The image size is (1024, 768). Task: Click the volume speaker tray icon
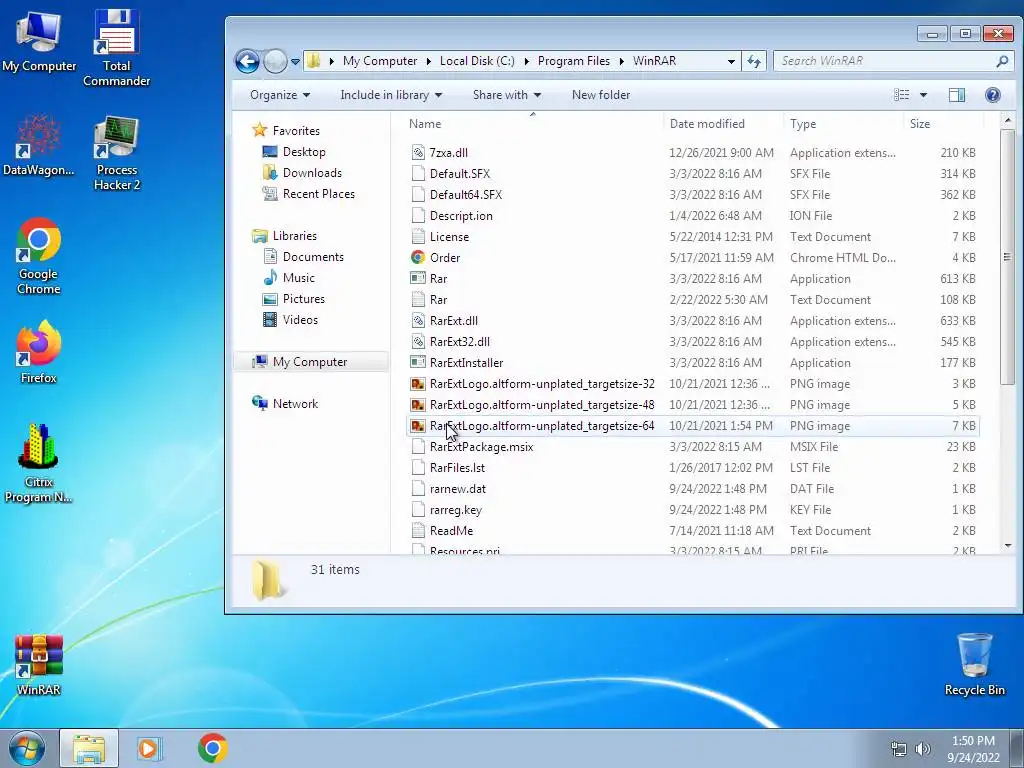click(923, 749)
